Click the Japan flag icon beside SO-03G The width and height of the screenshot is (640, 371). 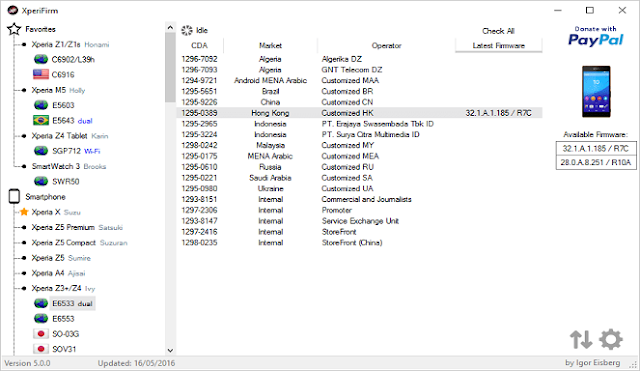(41, 334)
